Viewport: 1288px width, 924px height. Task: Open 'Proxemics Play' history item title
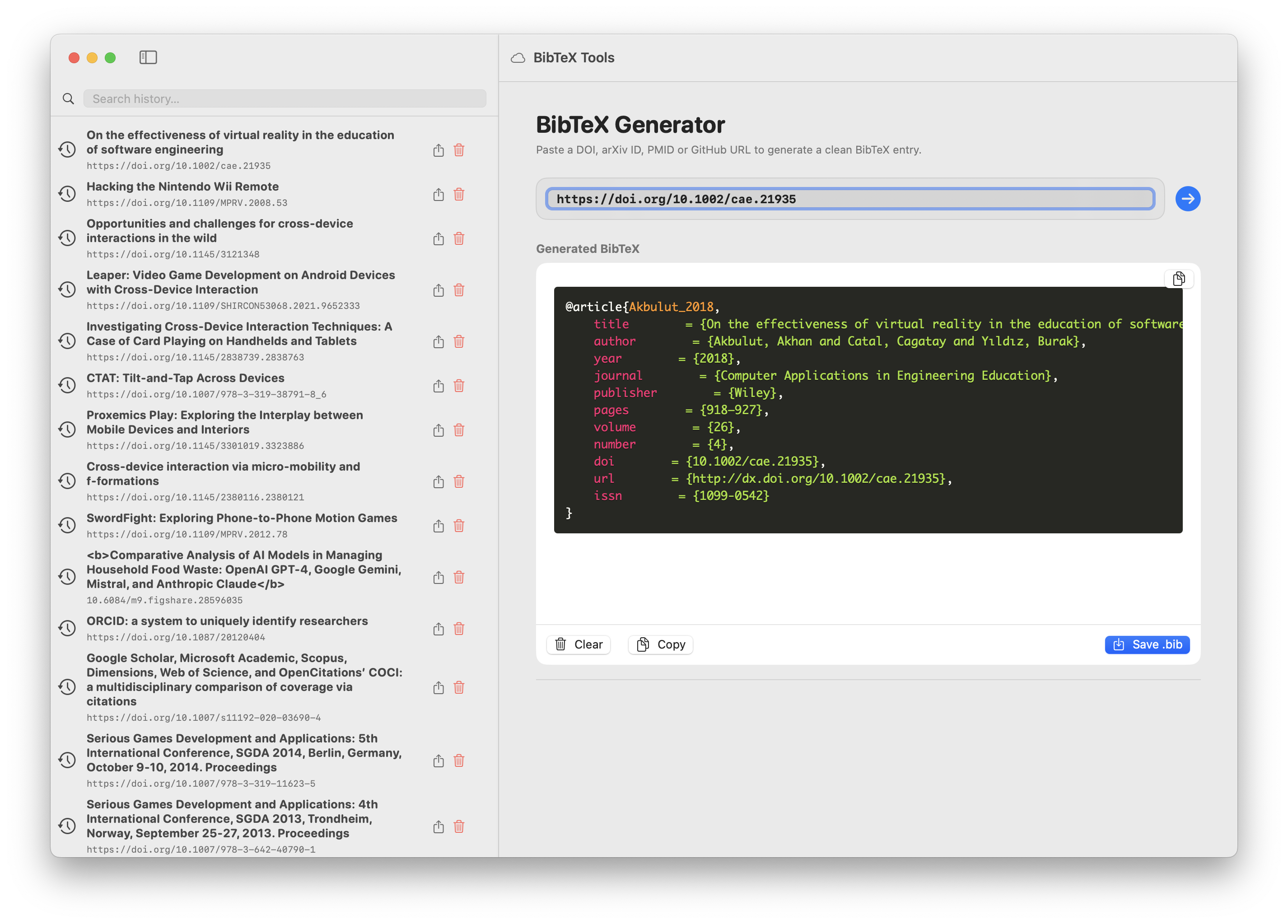pyautogui.click(x=224, y=422)
